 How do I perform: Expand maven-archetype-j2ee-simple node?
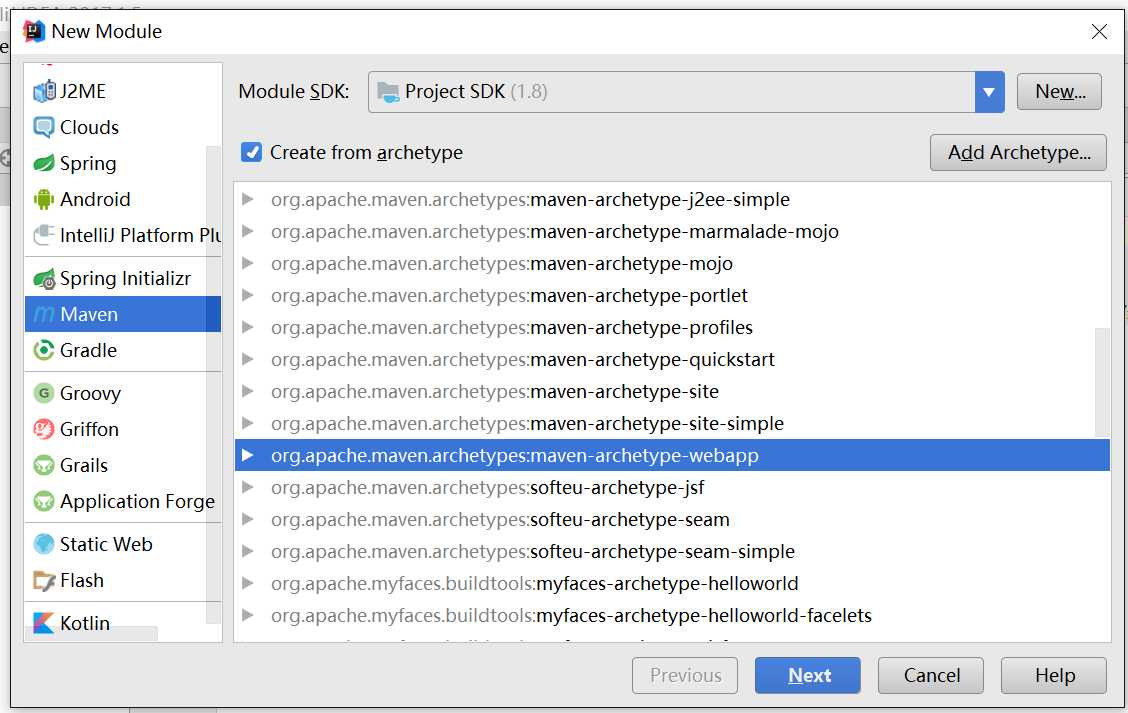(247, 199)
